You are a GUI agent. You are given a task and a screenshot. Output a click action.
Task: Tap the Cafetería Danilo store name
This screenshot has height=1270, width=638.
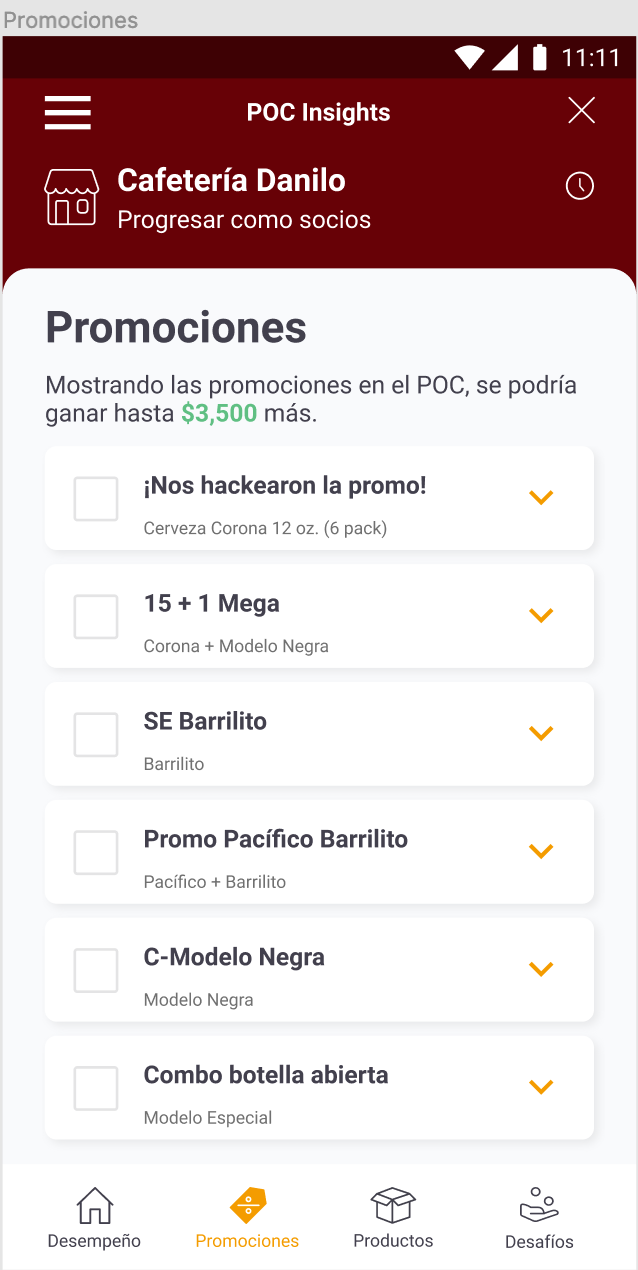[x=231, y=181]
